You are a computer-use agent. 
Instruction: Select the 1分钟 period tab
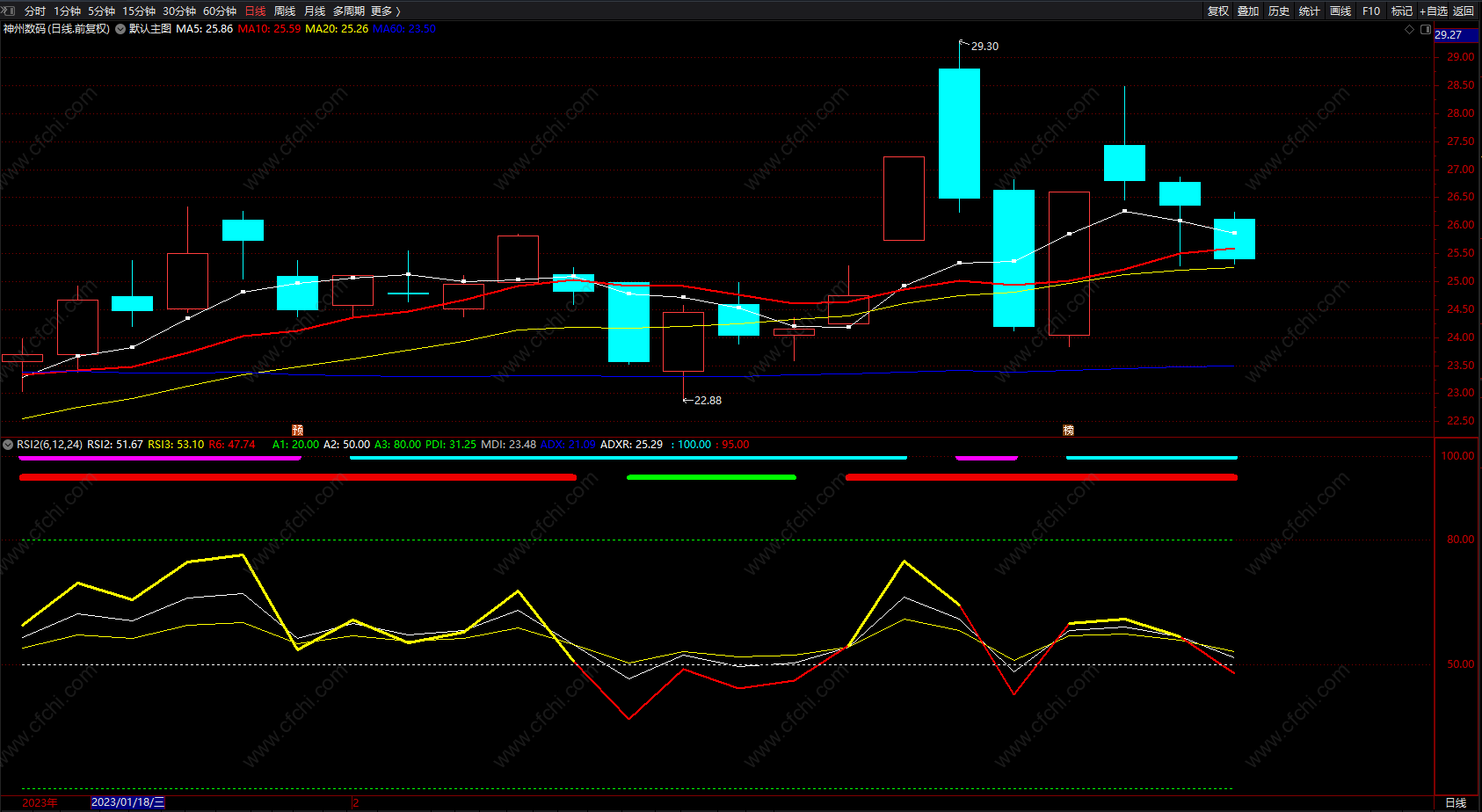tap(68, 11)
